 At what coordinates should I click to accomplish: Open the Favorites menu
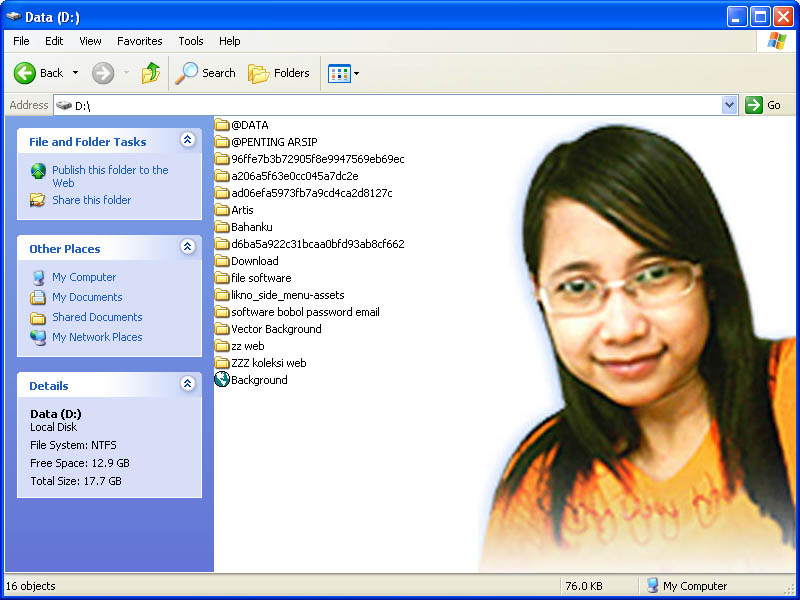140,41
